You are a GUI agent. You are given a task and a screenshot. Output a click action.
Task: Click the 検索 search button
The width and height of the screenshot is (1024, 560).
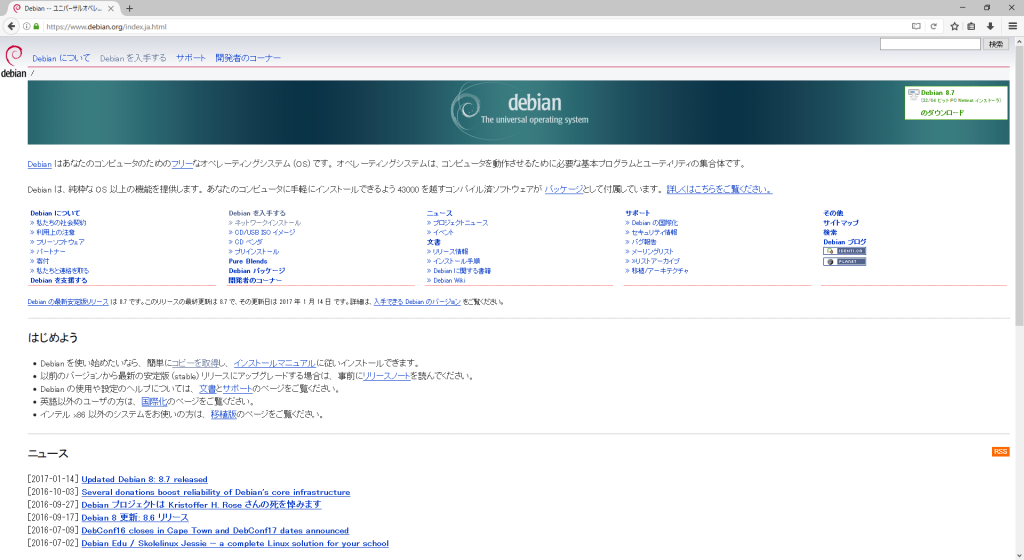(x=996, y=44)
